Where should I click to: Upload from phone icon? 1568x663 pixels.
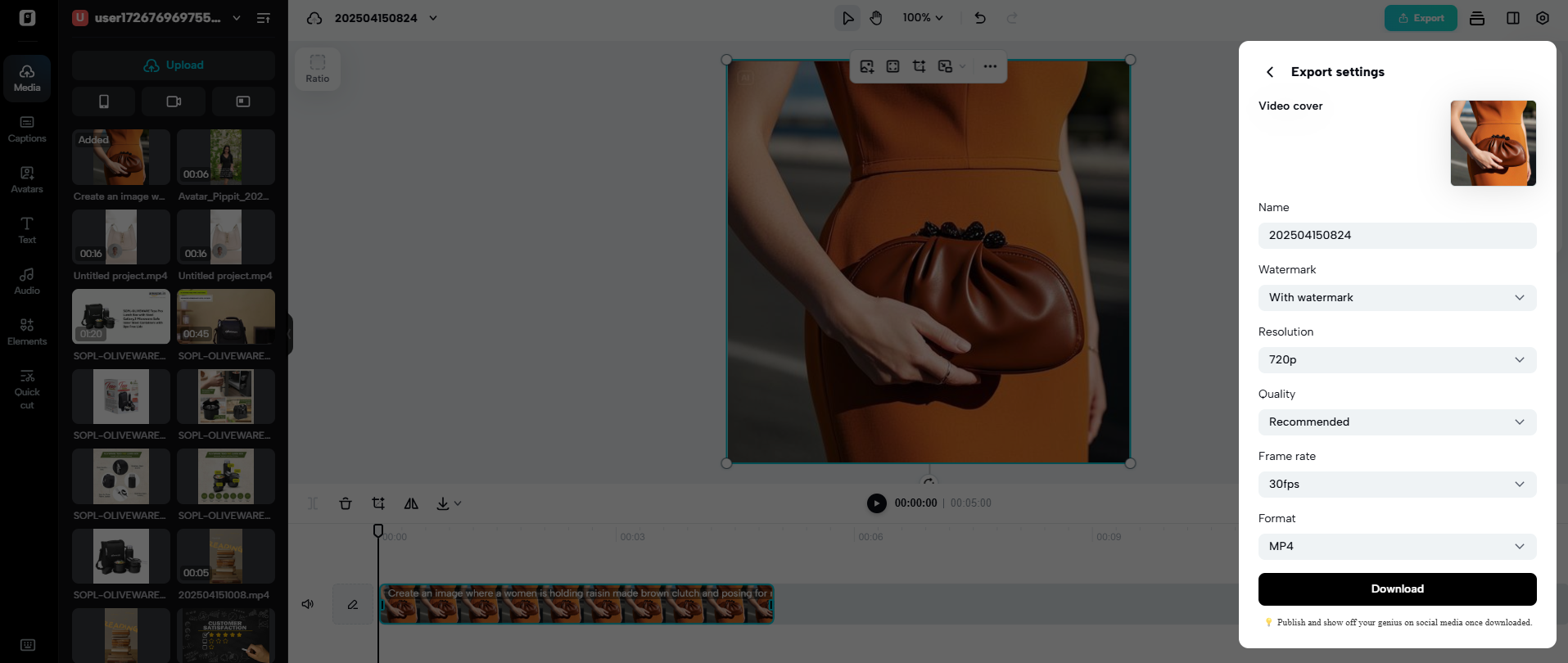tap(104, 101)
